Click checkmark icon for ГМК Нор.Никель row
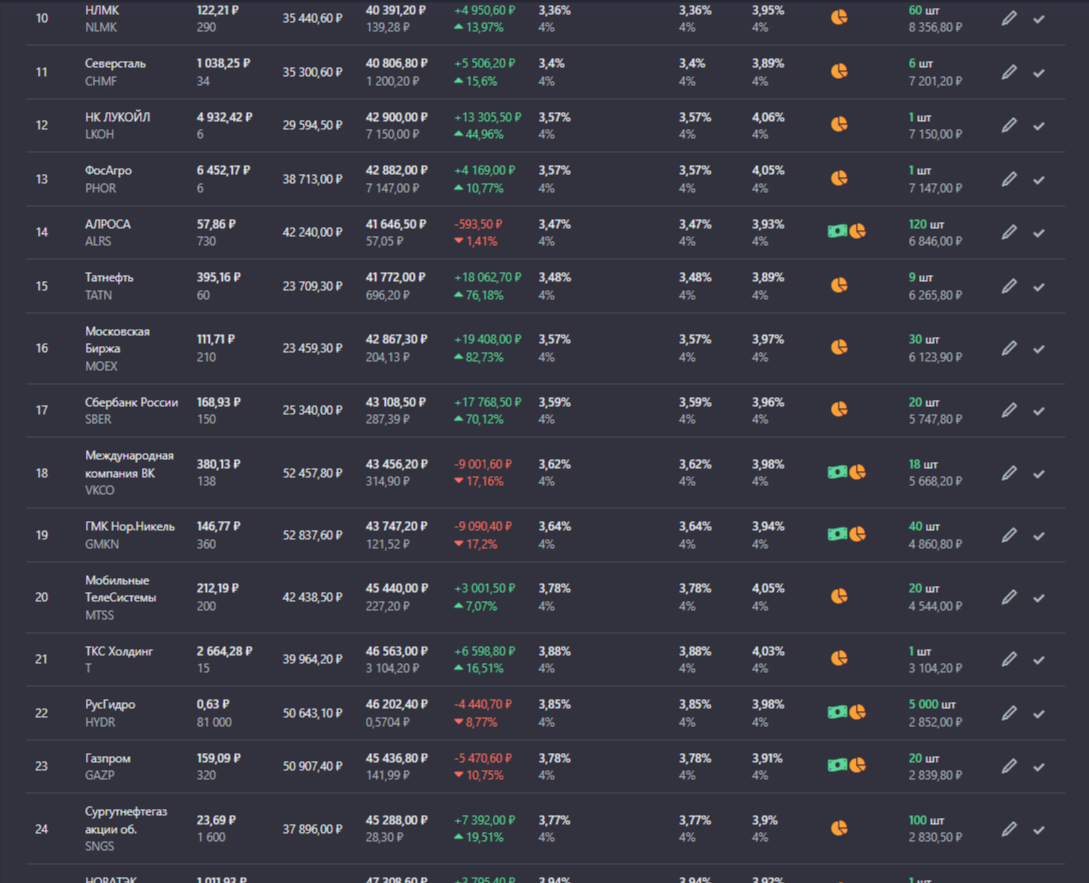 [x=1039, y=536]
